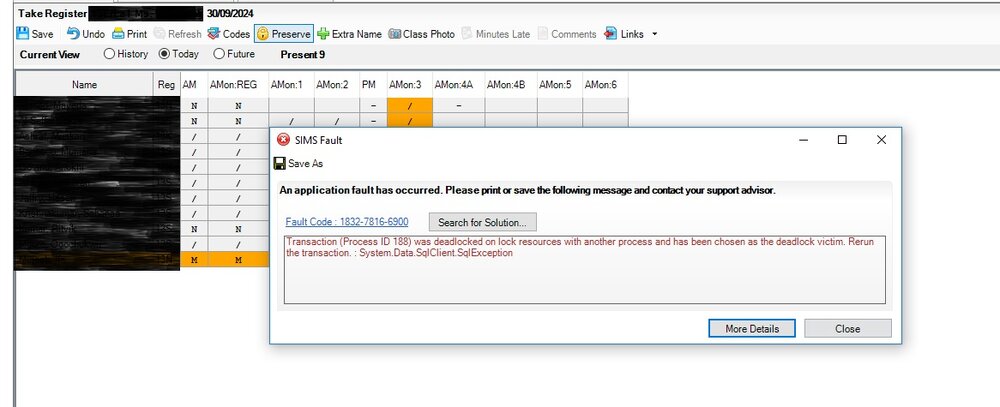1000x407 pixels.
Task: Open the attendance Codes list
Action: (228, 34)
